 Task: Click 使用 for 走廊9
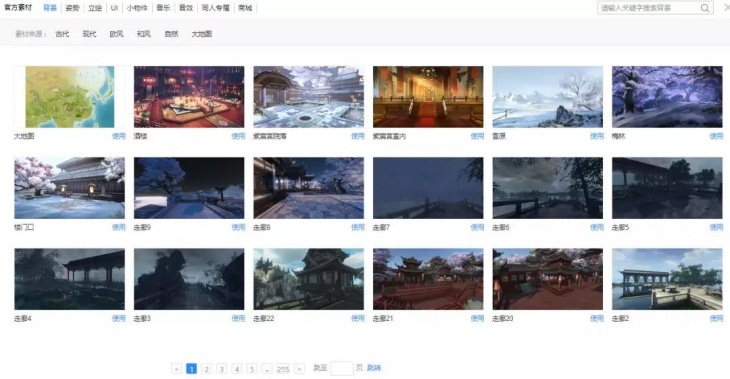(238, 227)
